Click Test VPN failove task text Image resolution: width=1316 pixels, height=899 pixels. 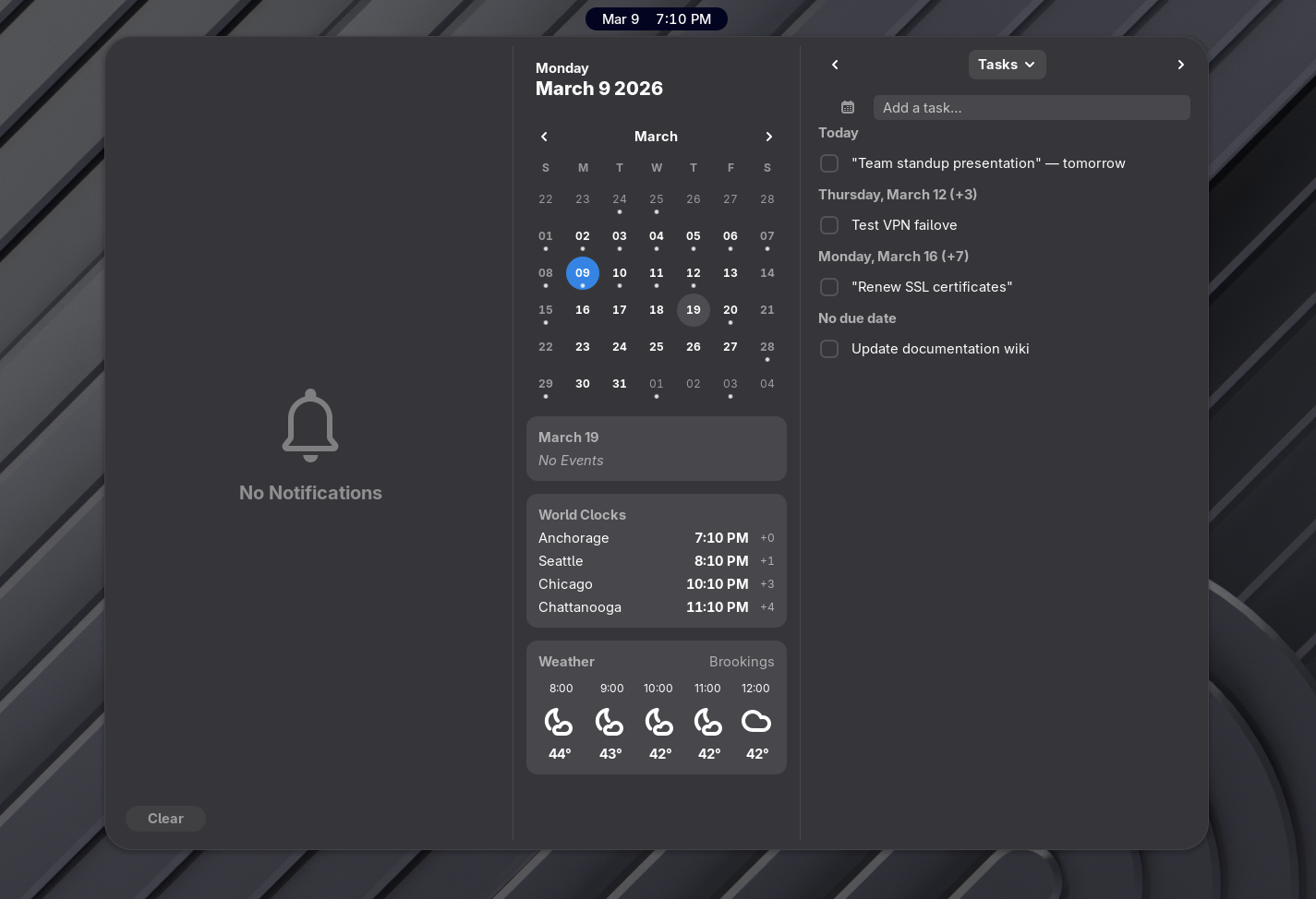pyautogui.click(x=904, y=225)
